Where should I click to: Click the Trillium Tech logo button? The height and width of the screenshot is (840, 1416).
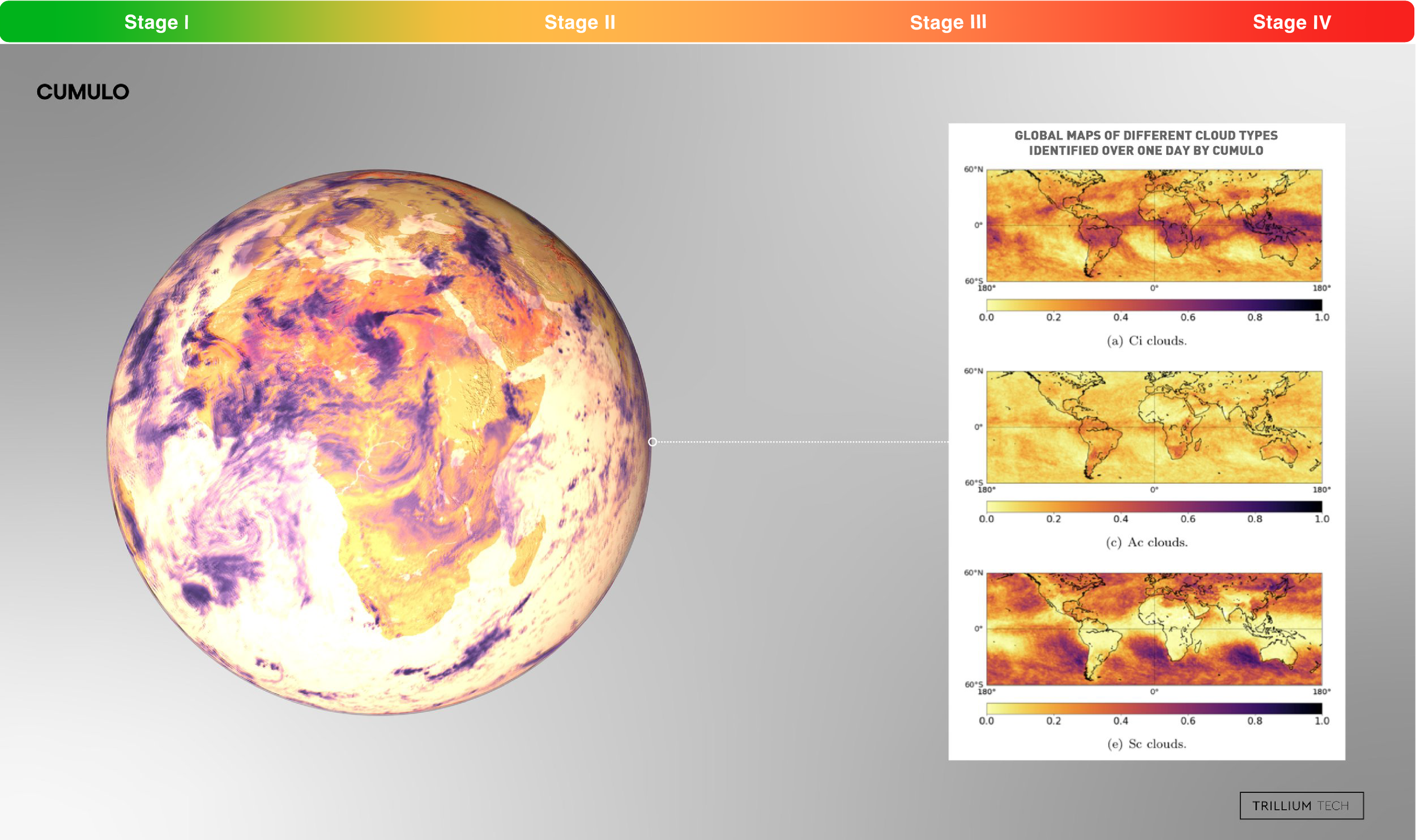tap(1301, 805)
